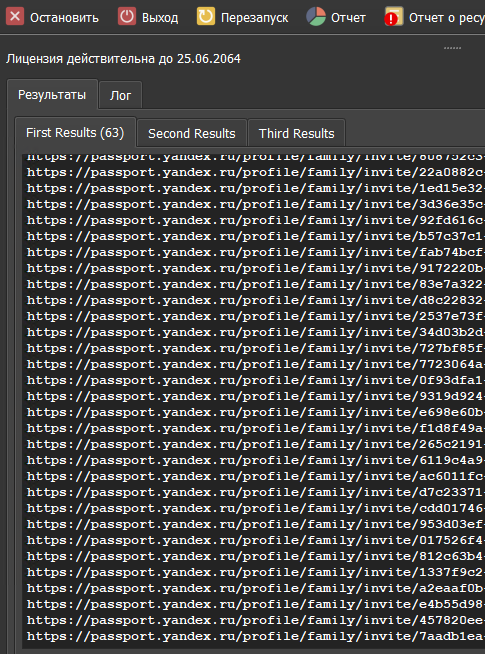
Task: Select invite link starting b57c37c1
Action: coord(256,236)
